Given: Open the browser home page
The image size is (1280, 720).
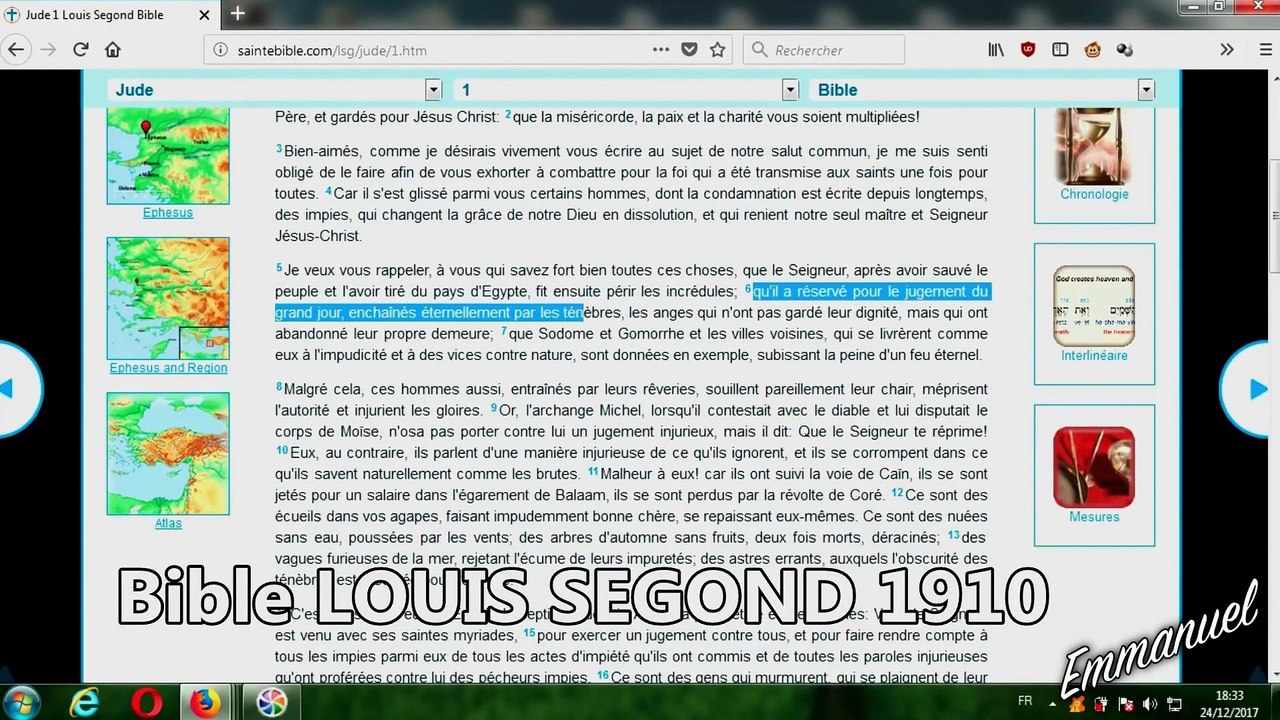Looking at the screenshot, I should 112,50.
